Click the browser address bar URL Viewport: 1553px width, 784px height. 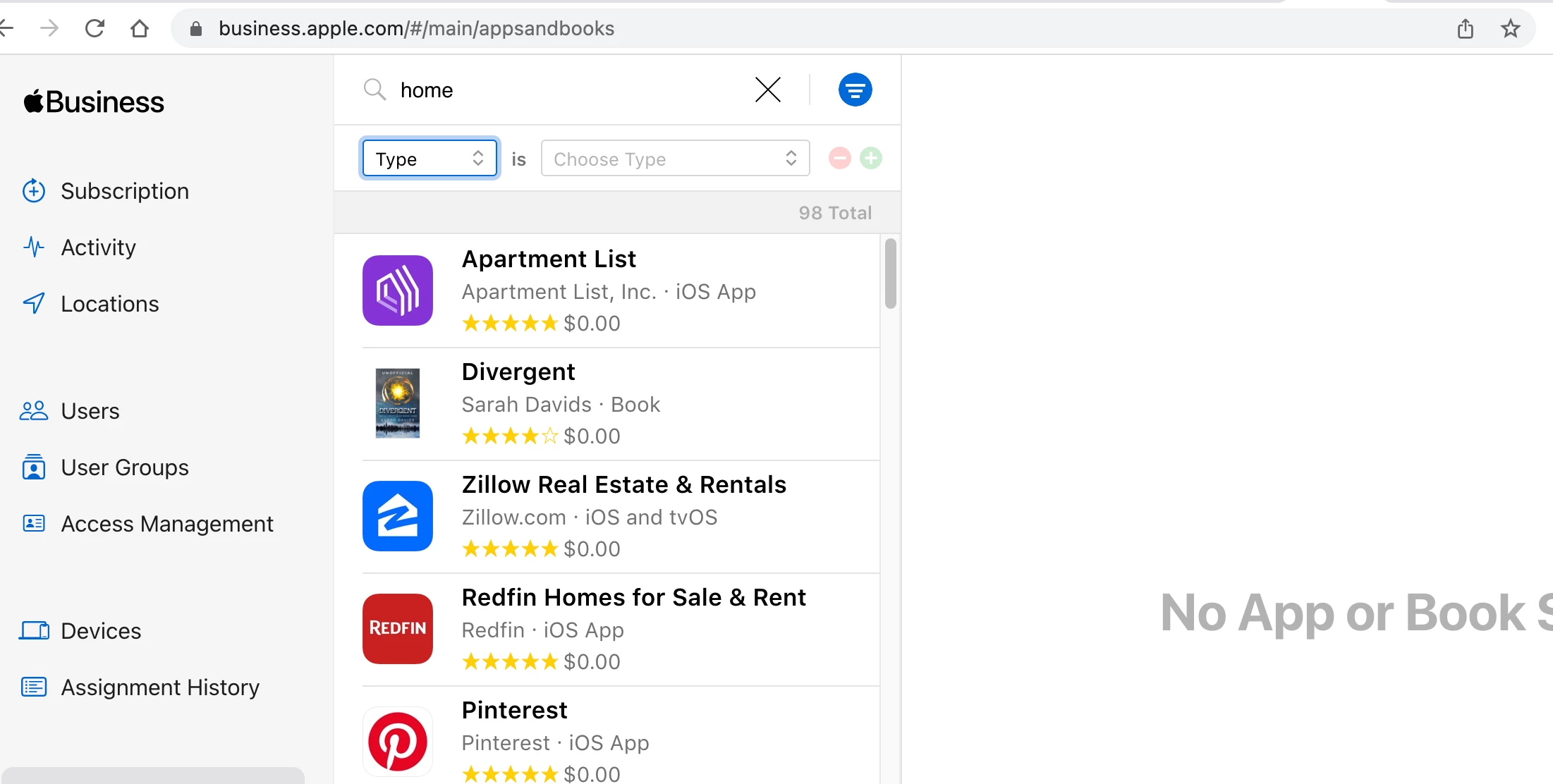pos(416,29)
